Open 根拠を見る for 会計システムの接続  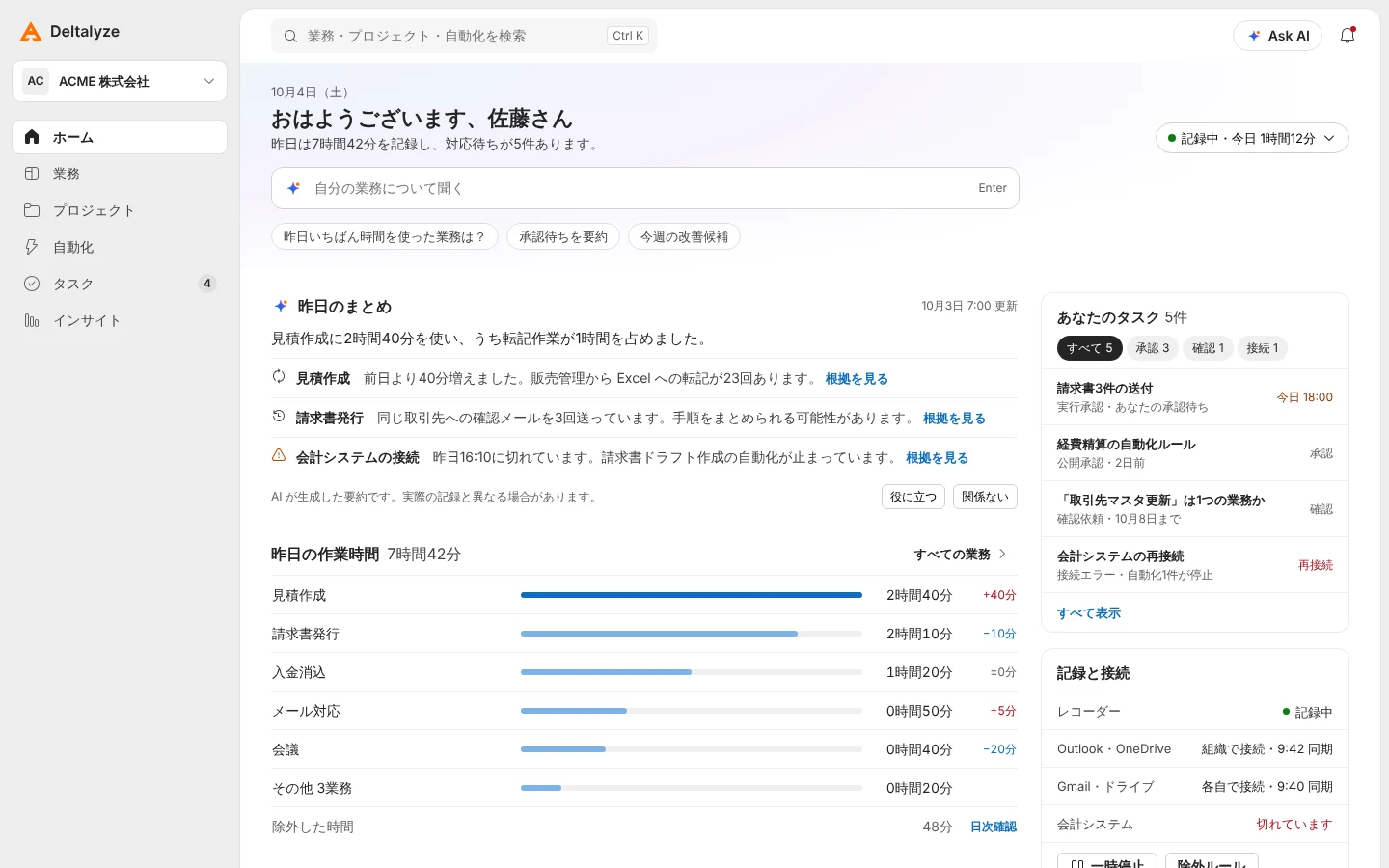pyautogui.click(x=937, y=458)
